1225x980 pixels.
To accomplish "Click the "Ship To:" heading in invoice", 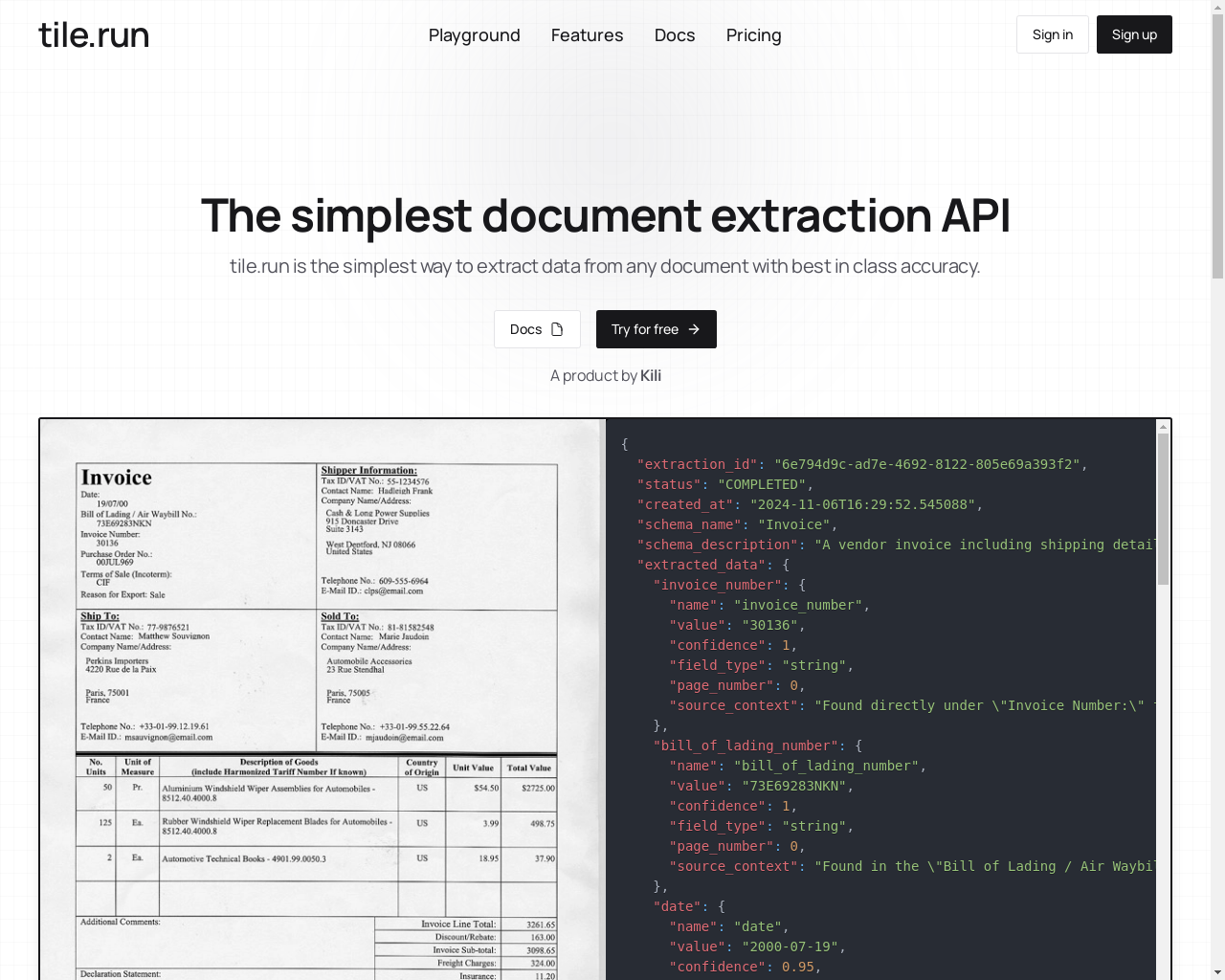I will pos(100,616).
